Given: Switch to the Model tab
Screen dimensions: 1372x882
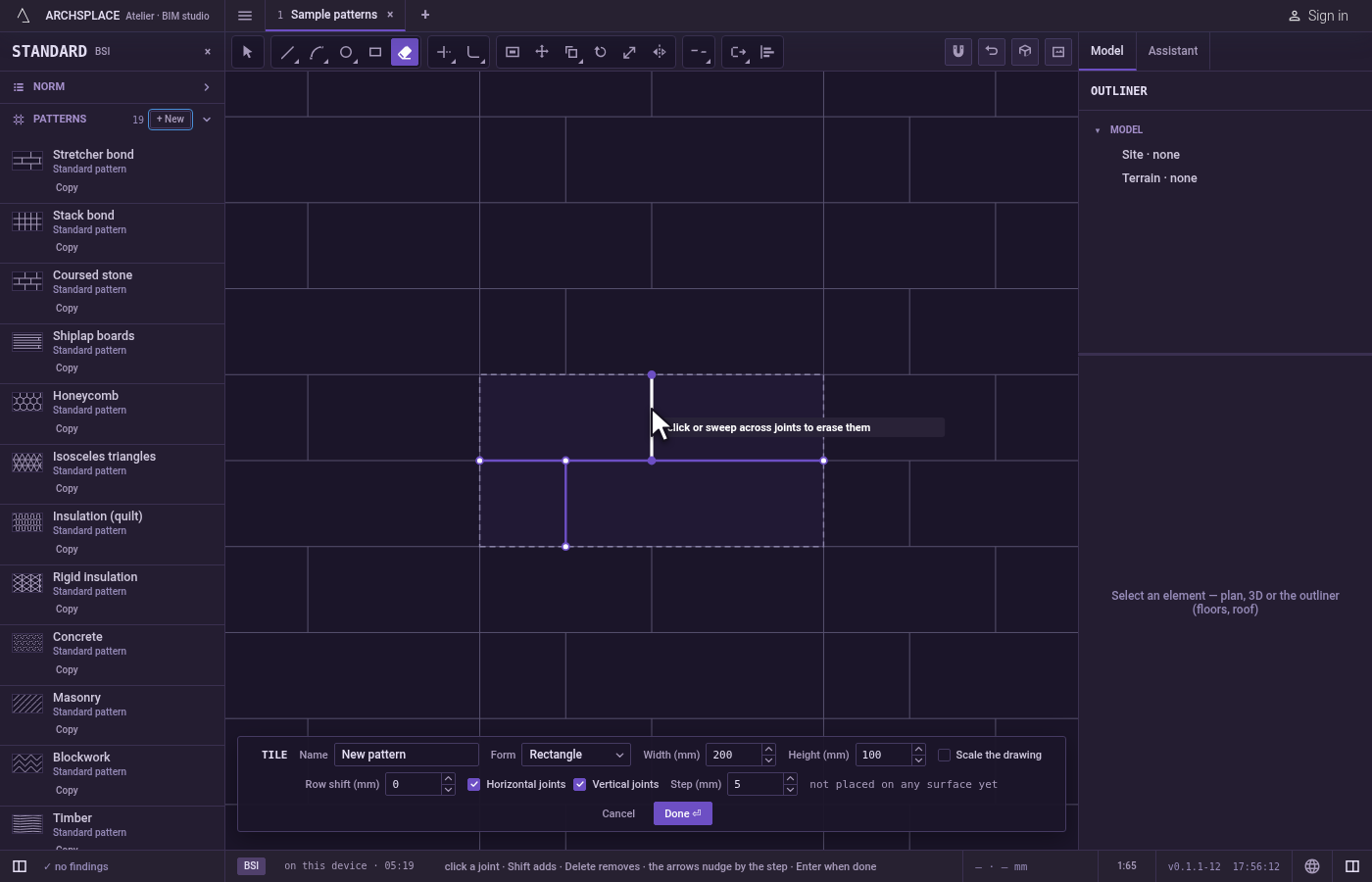Looking at the screenshot, I should point(1107,51).
